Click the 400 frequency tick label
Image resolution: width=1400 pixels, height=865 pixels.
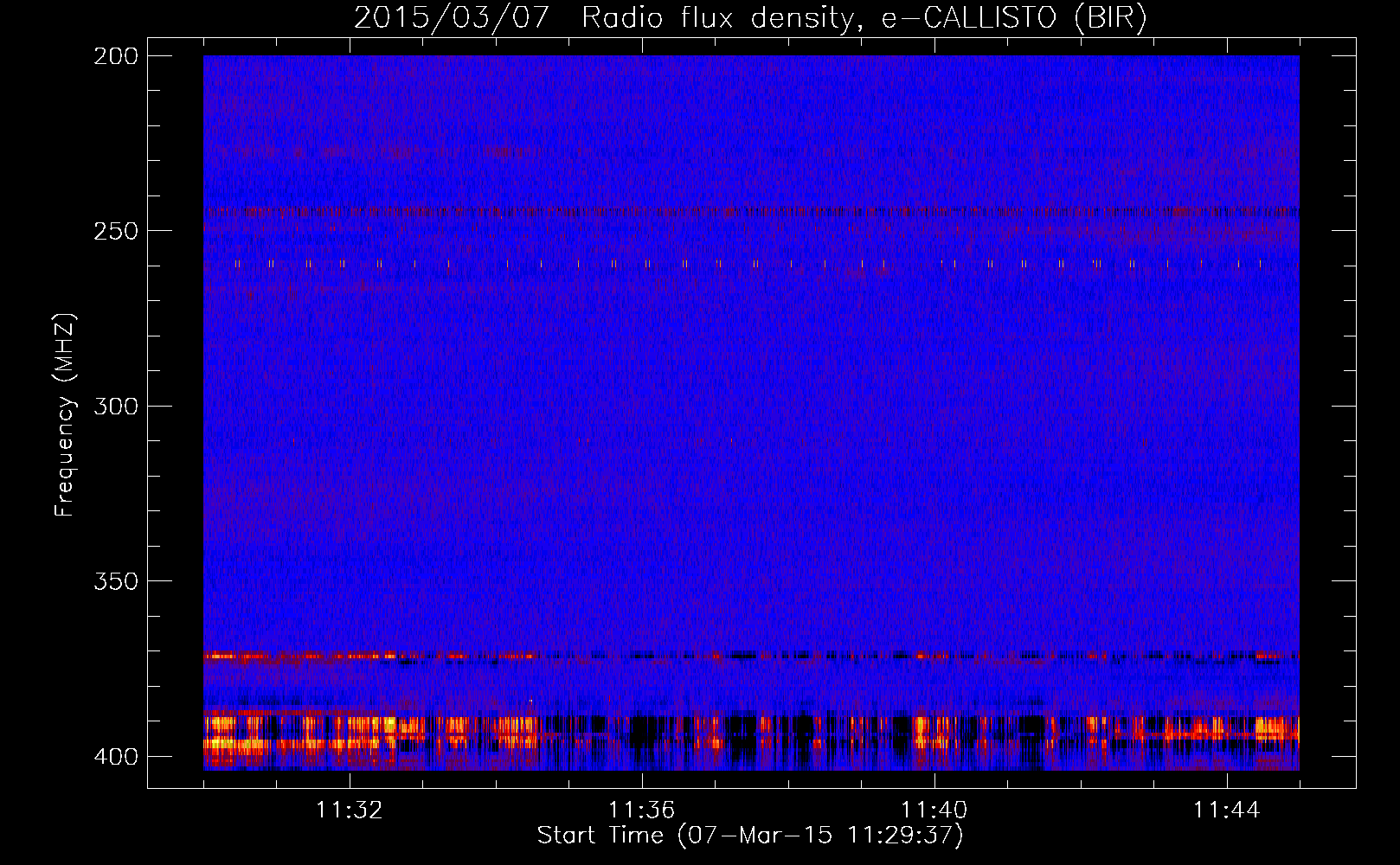point(115,756)
